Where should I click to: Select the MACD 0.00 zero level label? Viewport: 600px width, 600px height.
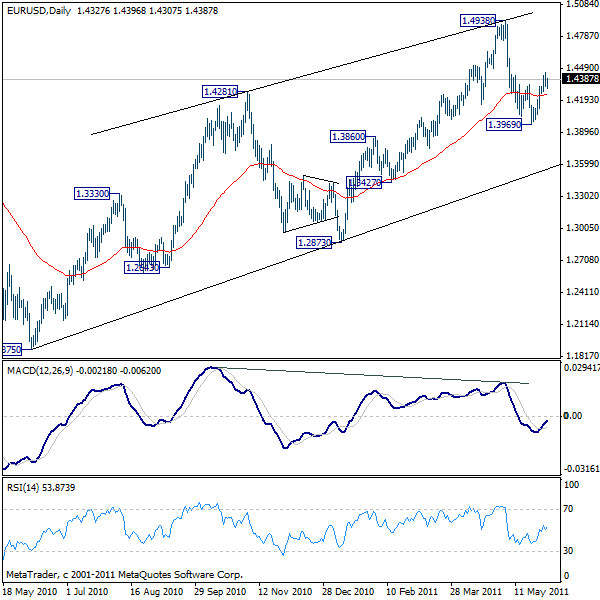click(573, 415)
